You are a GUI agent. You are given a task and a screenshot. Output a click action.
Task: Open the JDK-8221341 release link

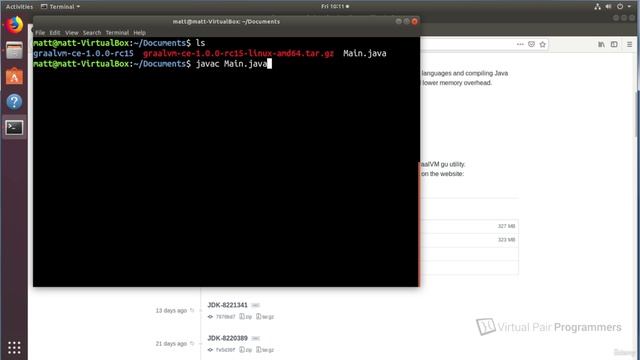[x=227, y=305]
